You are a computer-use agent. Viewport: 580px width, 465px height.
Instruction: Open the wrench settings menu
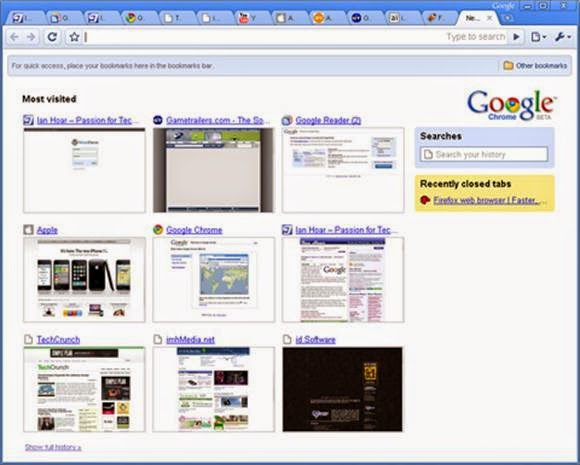point(563,37)
